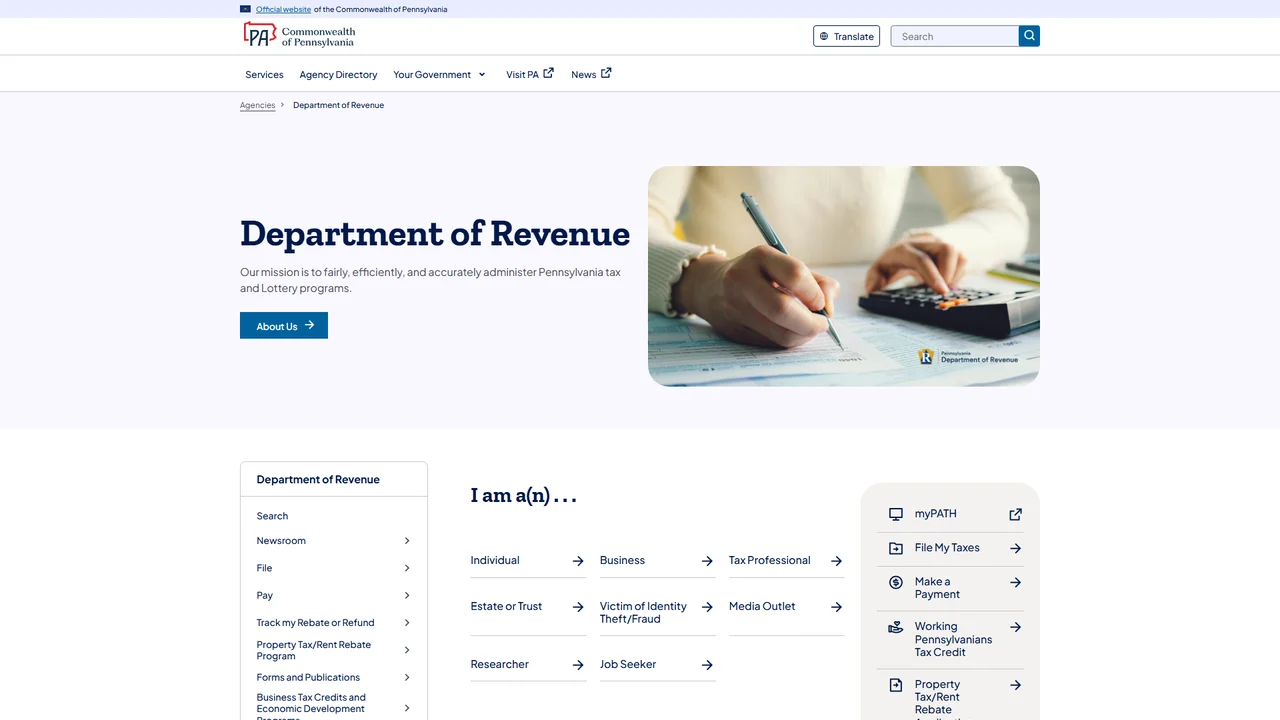Click the hand icon beside Working Pennsylvanians Tax Credit

[x=896, y=627]
